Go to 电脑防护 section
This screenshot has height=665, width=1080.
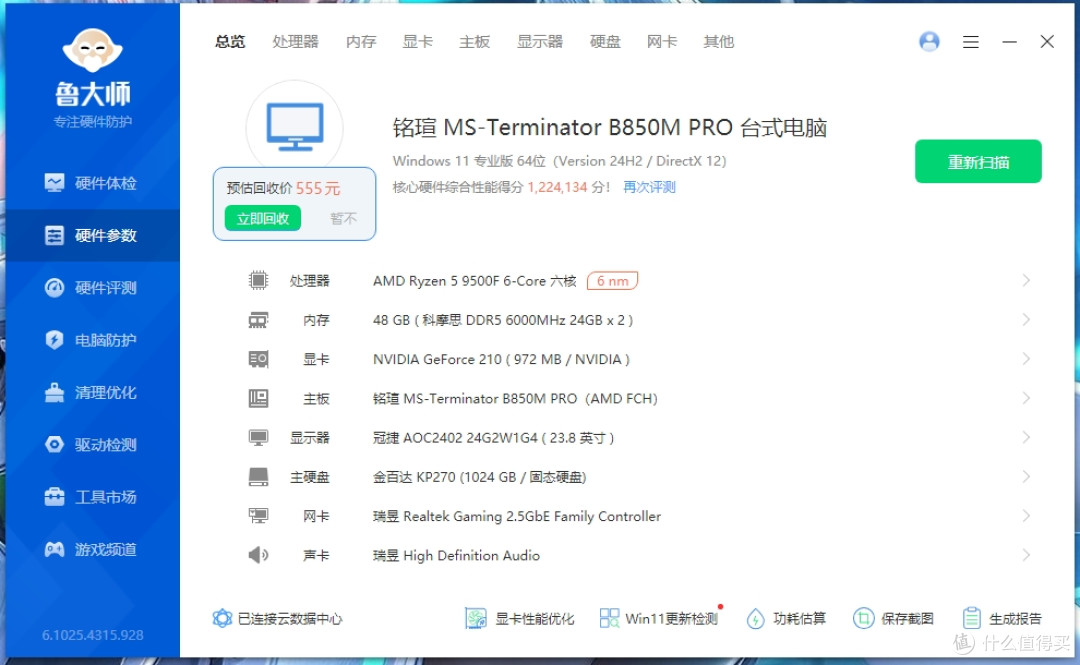(x=91, y=340)
